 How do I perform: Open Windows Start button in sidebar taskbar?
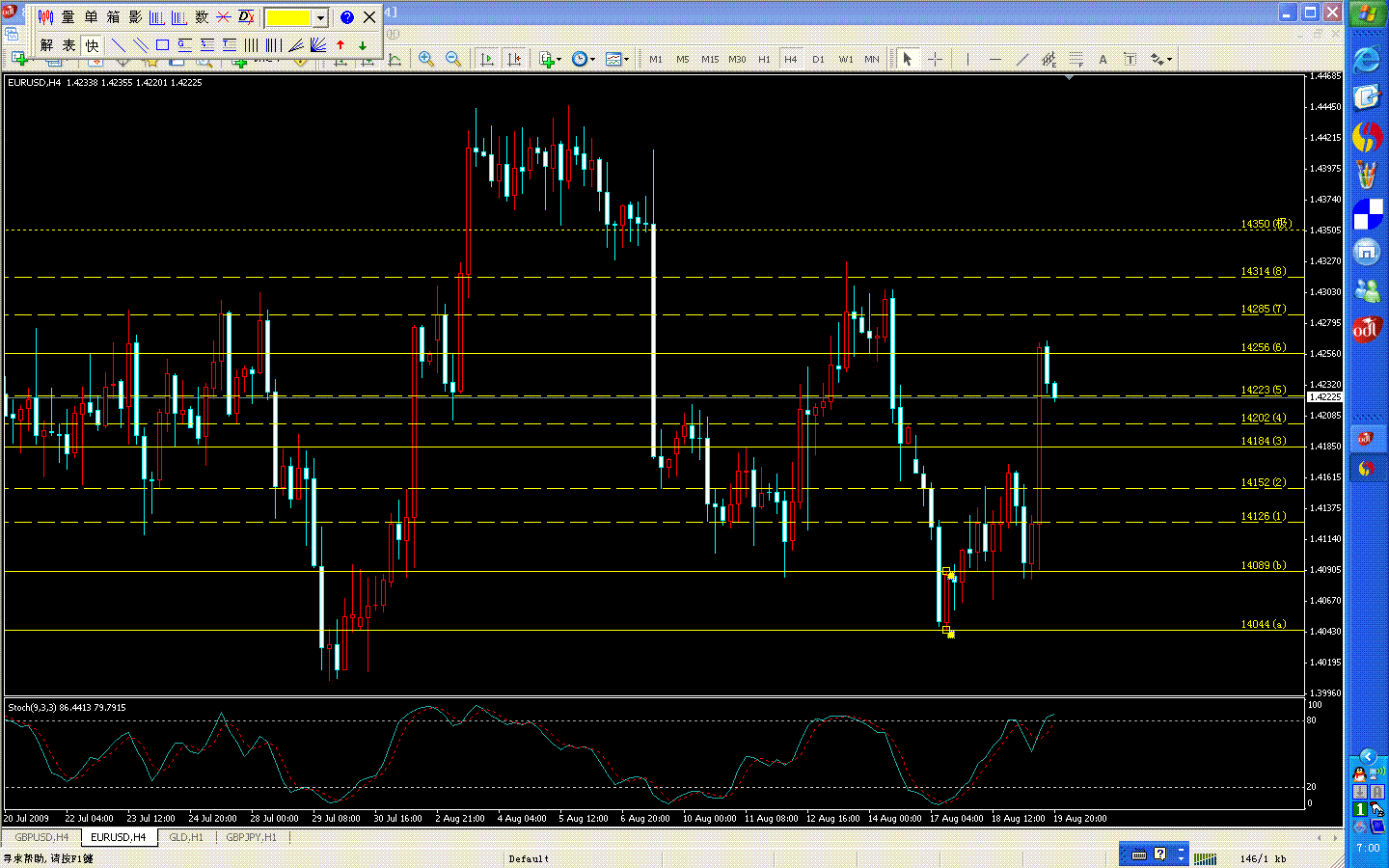point(1367,14)
